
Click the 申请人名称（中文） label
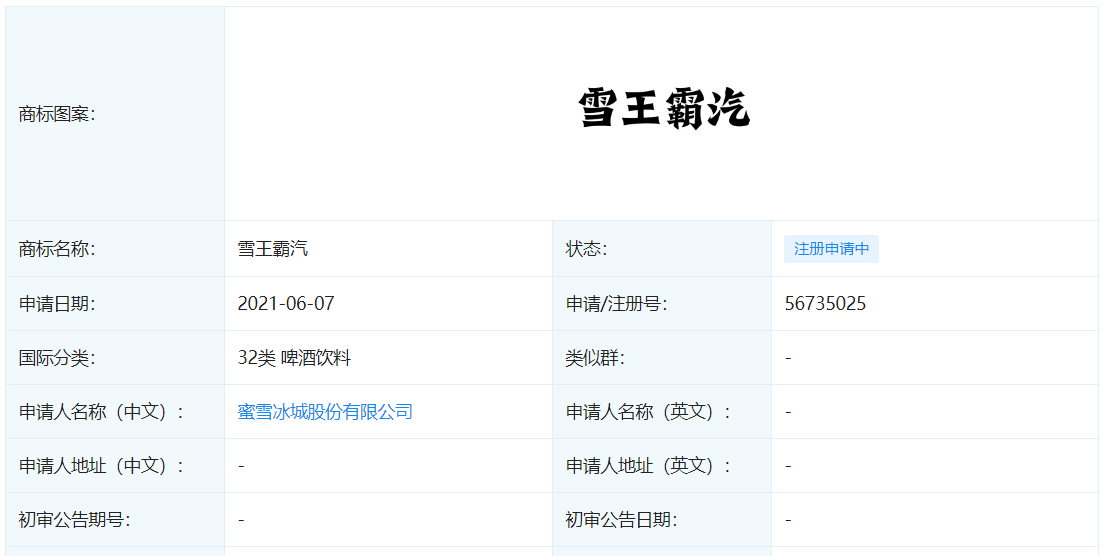coord(101,411)
